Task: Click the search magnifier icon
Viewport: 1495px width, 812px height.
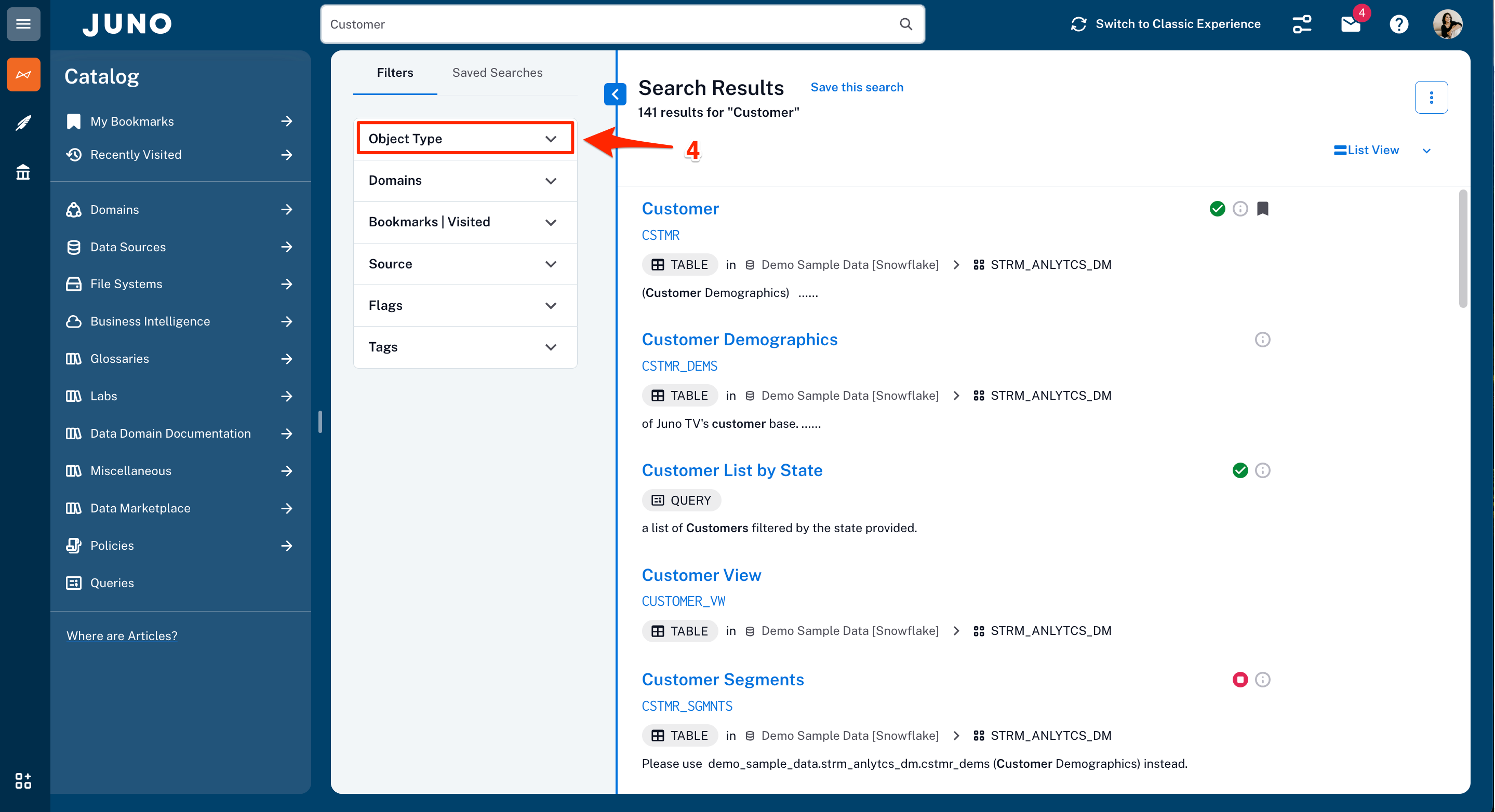Action: click(905, 24)
